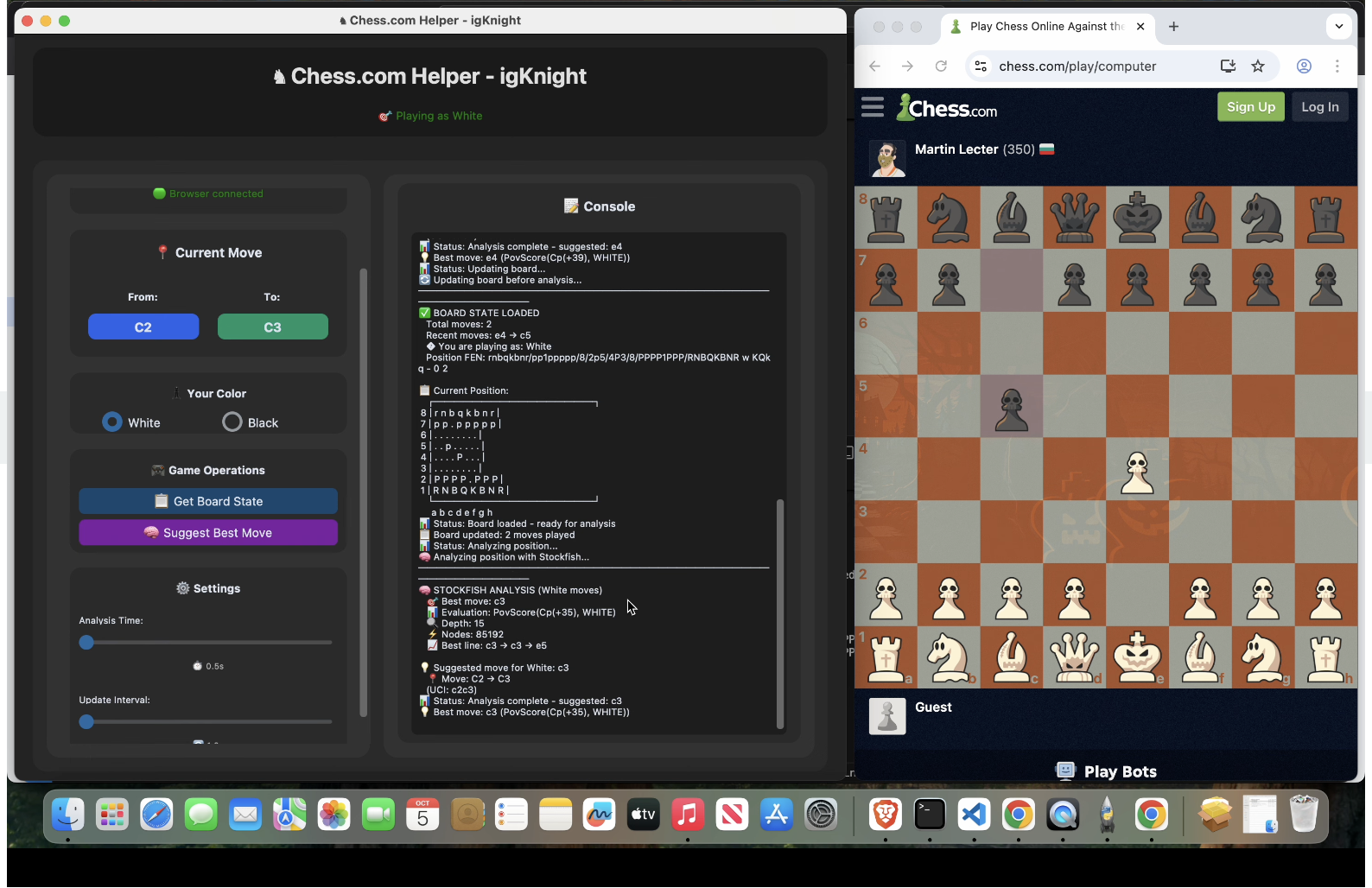Click the Chess.com logo
Image resolution: width=1372 pixels, height=888 pixels.
click(x=947, y=108)
